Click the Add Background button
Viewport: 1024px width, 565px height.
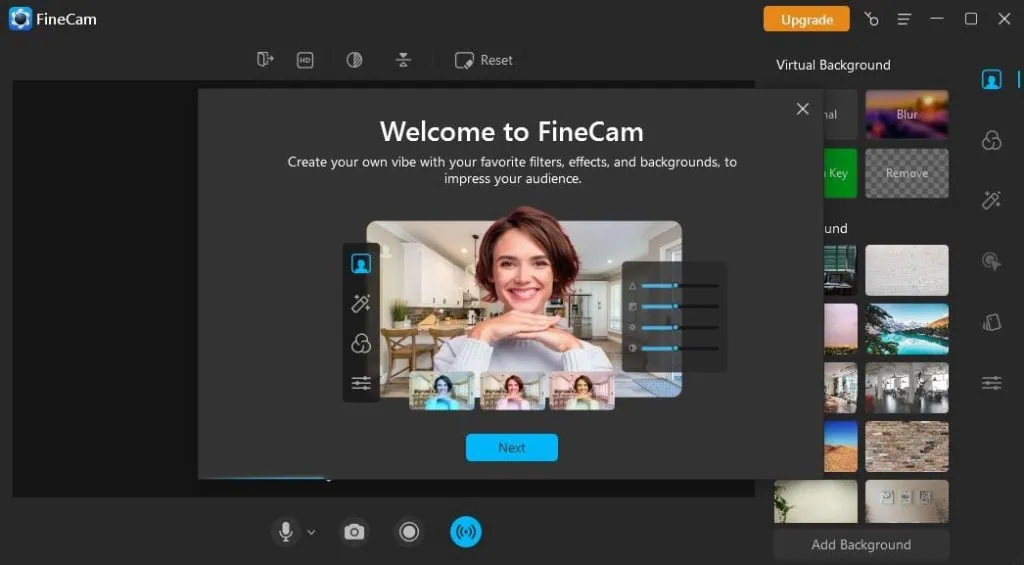pyautogui.click(x=861, y=545)
